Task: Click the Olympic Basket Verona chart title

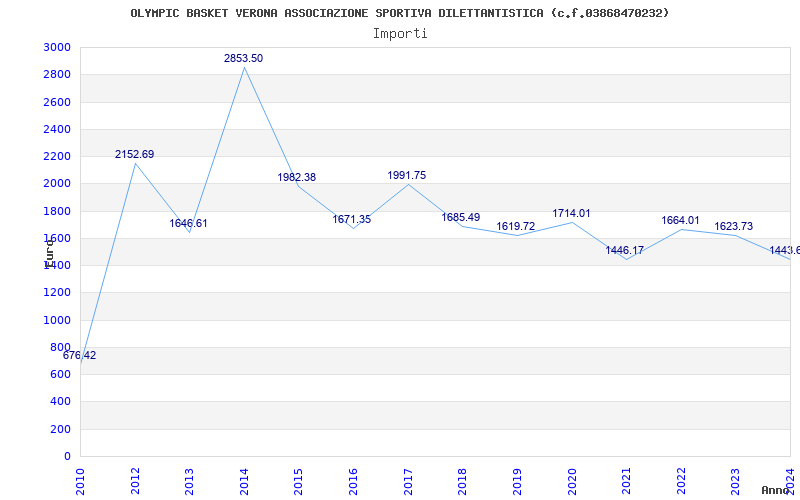Action: coord(400,13)
